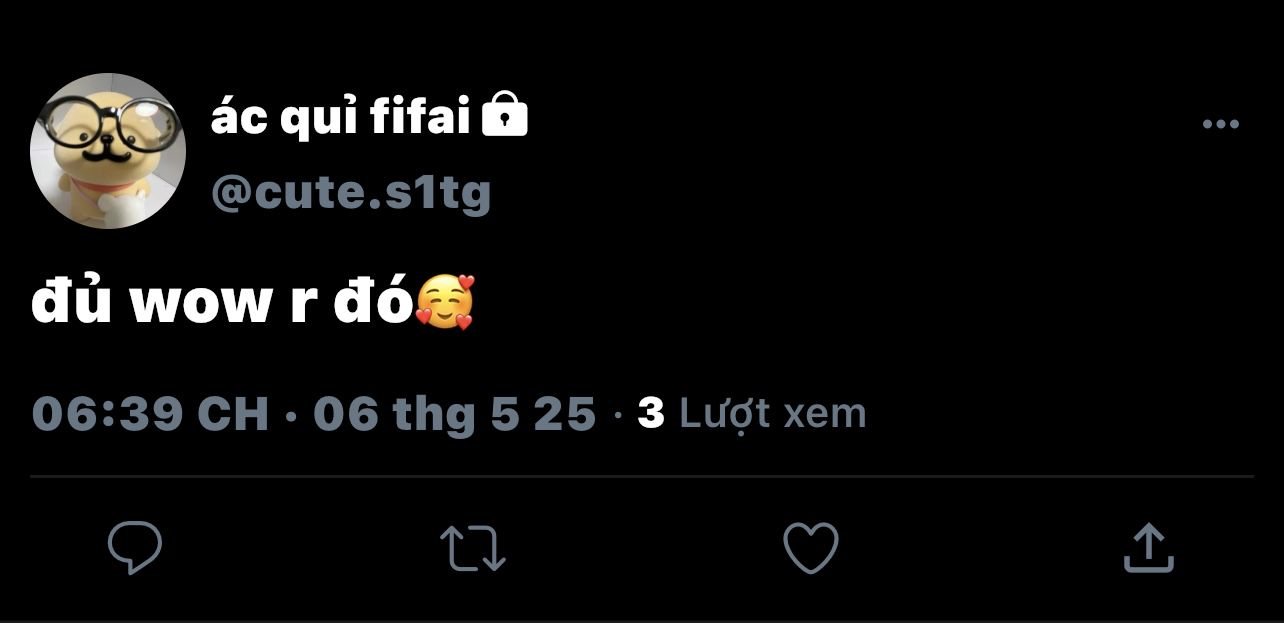Click the word wow in the tweet
Image resolution: width=1284 pixels, height=623 pixels.
coord(200,305)
